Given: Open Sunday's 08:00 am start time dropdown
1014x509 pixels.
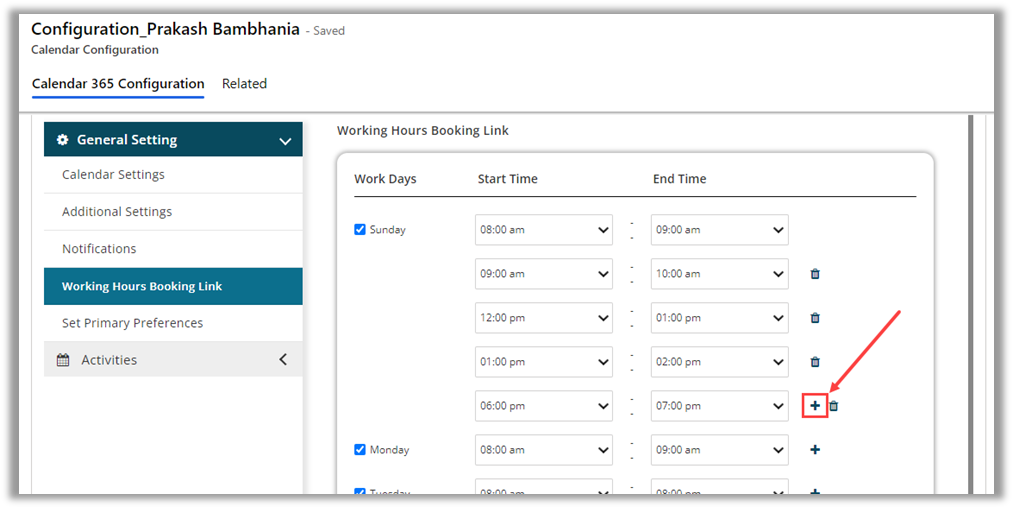Looking at the screenshot, I should click(544, 230).
